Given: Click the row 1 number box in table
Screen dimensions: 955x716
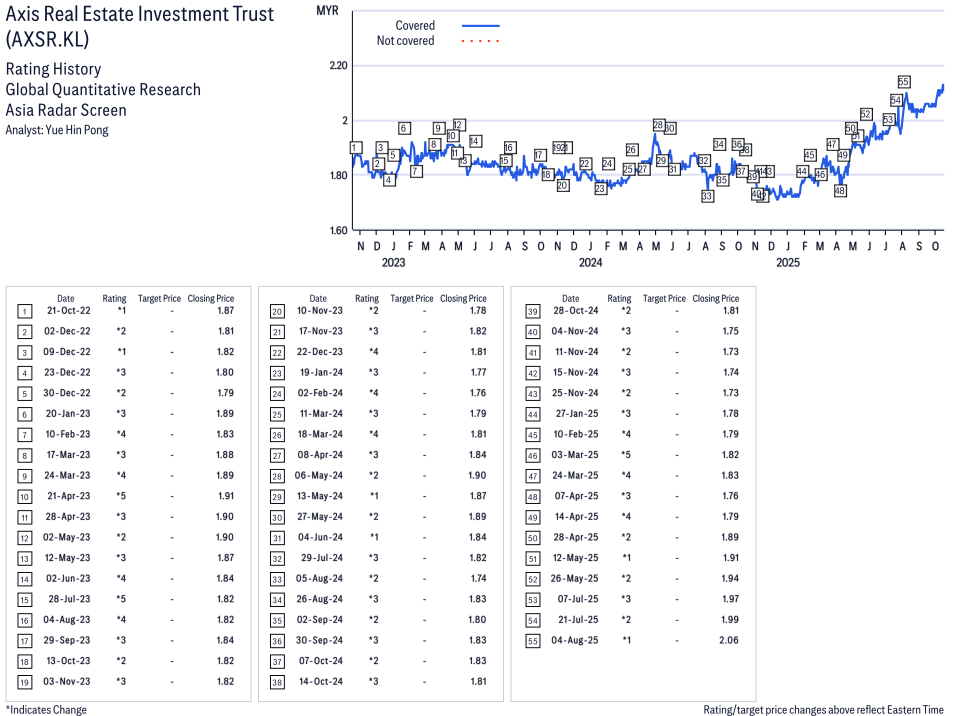Looking at the screenshot, I should coord(24,312).
